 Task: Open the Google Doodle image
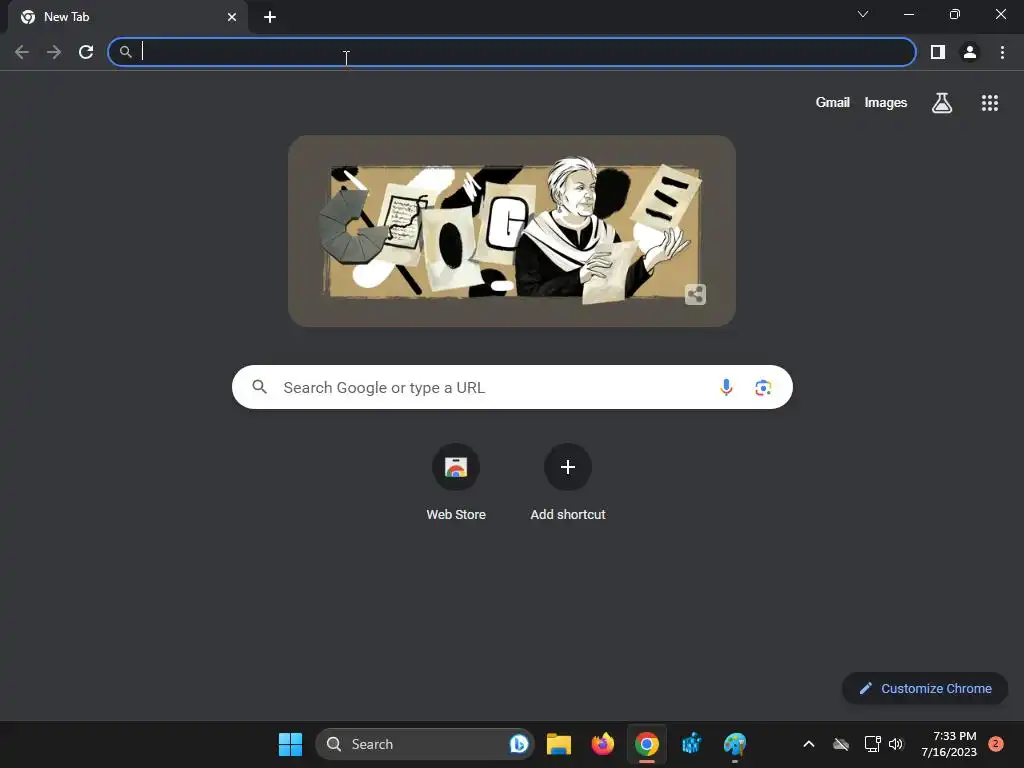coord(512,231)
